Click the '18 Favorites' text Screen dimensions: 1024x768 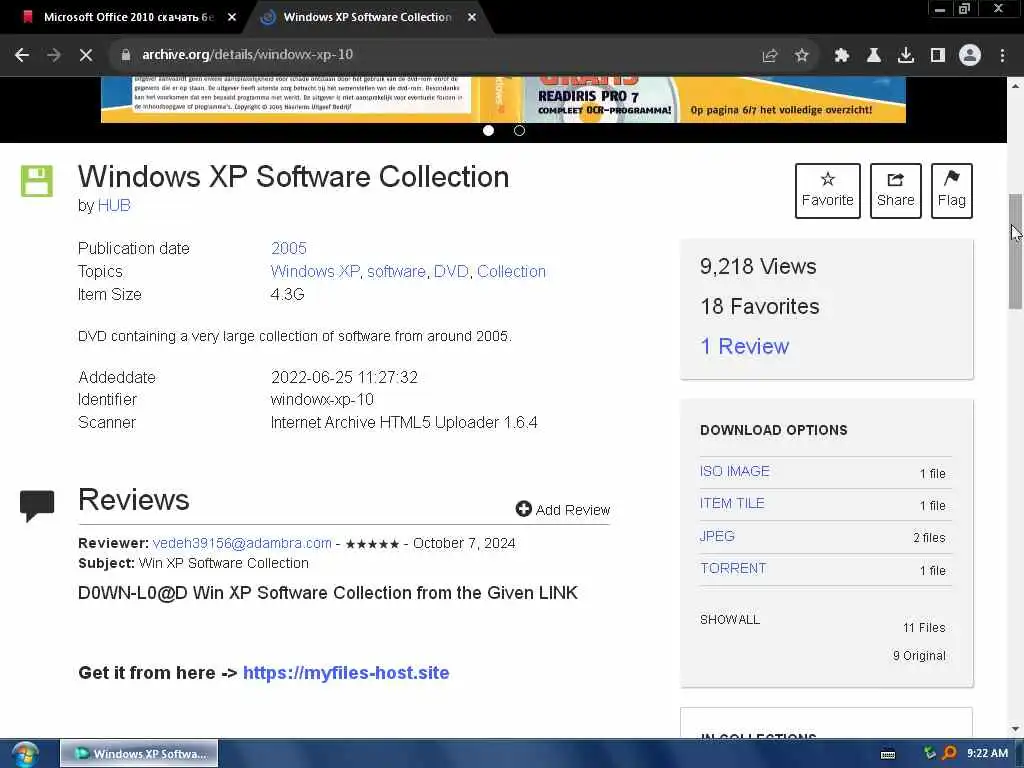point(760,306)
